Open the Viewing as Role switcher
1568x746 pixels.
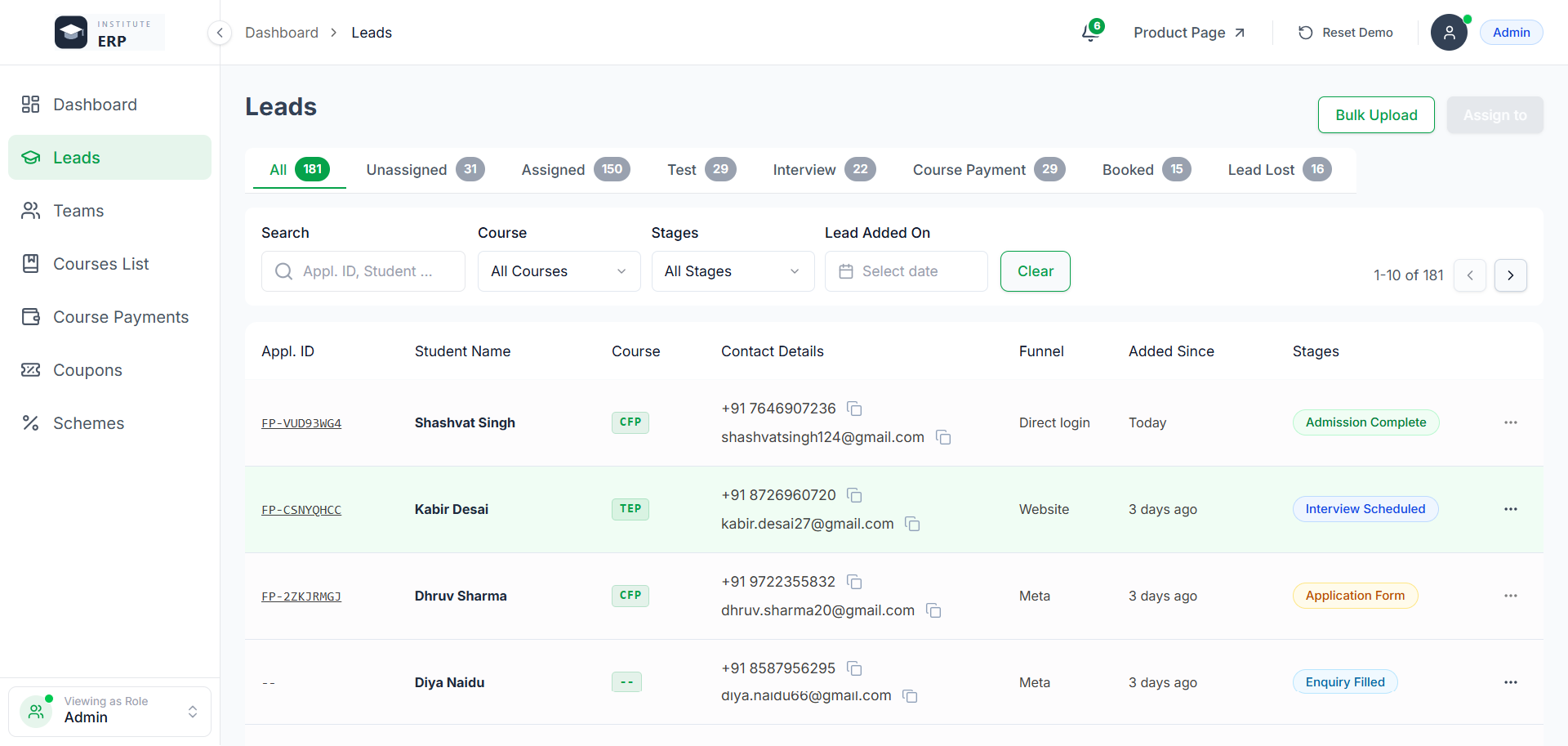click(x=109, y=711)
